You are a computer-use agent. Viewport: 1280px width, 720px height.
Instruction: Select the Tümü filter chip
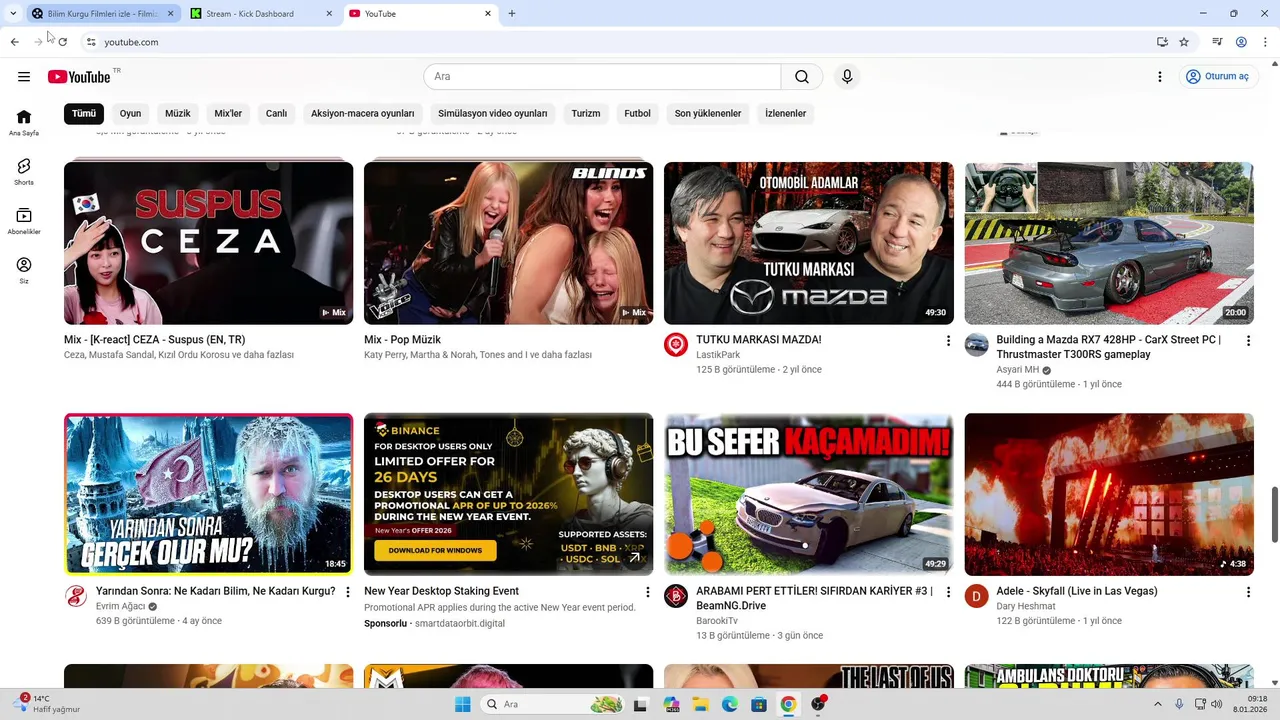(84, 113)
